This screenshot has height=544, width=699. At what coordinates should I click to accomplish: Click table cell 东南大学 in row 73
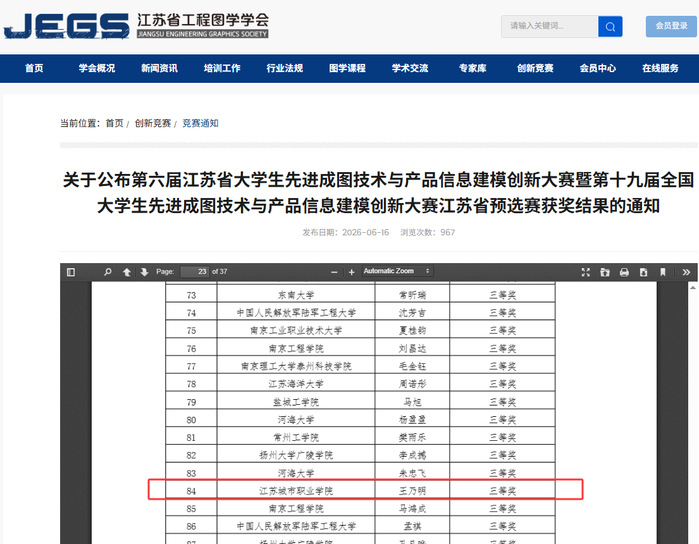pos(296,295)
